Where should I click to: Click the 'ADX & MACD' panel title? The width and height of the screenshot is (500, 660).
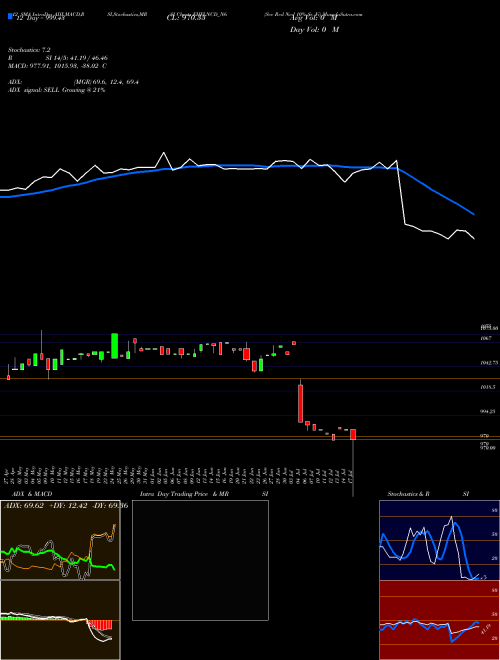(32, 494)
